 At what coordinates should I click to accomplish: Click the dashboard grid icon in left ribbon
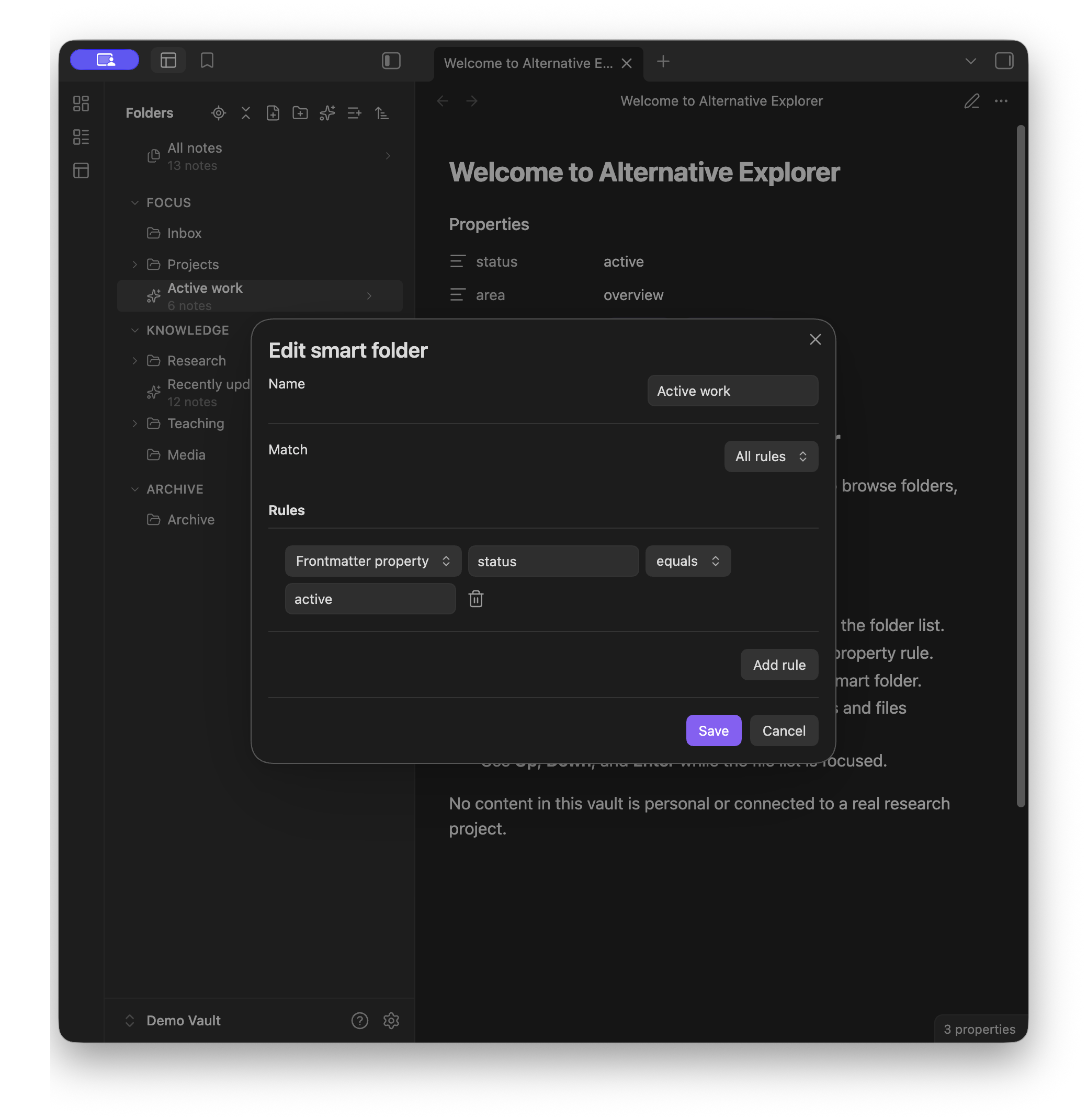81,104
